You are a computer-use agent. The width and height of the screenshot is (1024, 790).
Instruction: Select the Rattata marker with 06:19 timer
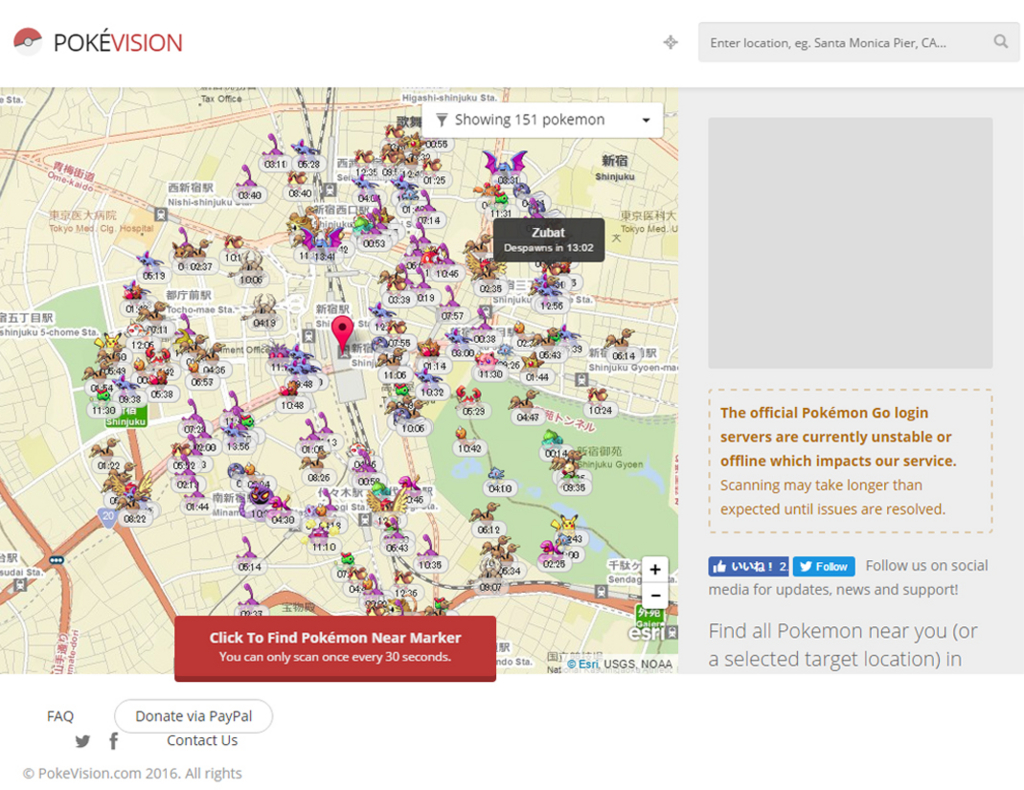(x=152, y=266)
